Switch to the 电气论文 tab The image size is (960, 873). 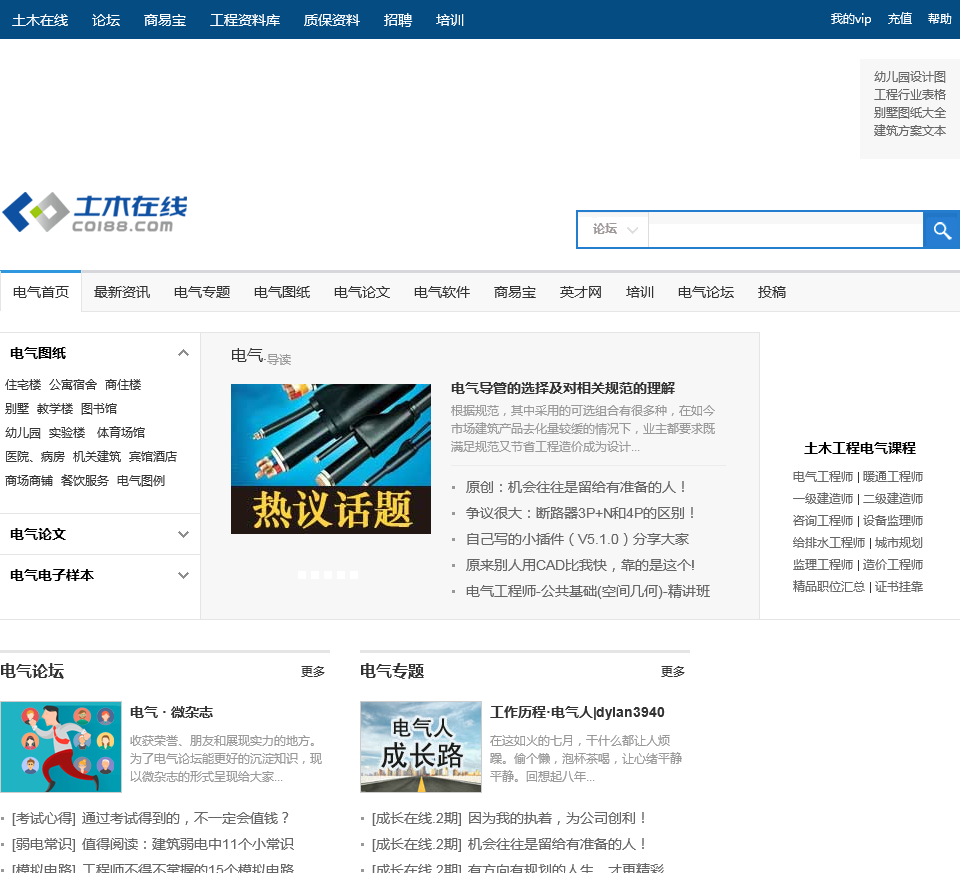click(x=362, y=292)
